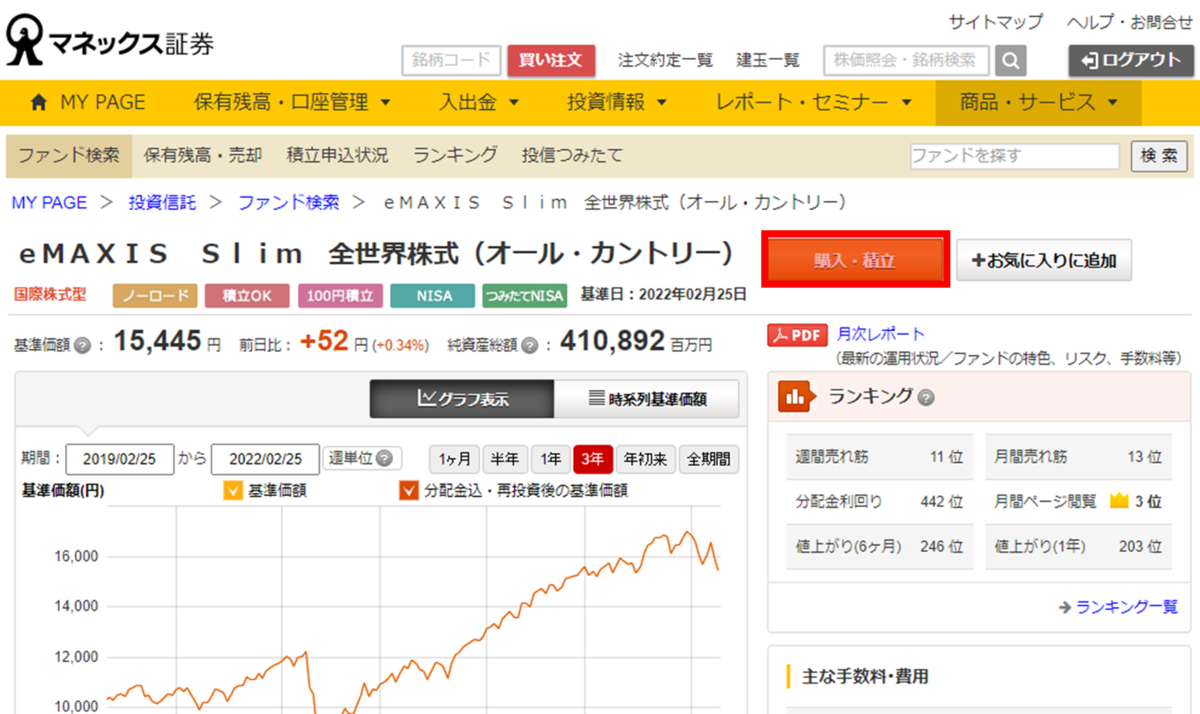Click 分配金利回り ranking row
This screenshot has height=714, width=1200.
[879, 502]
